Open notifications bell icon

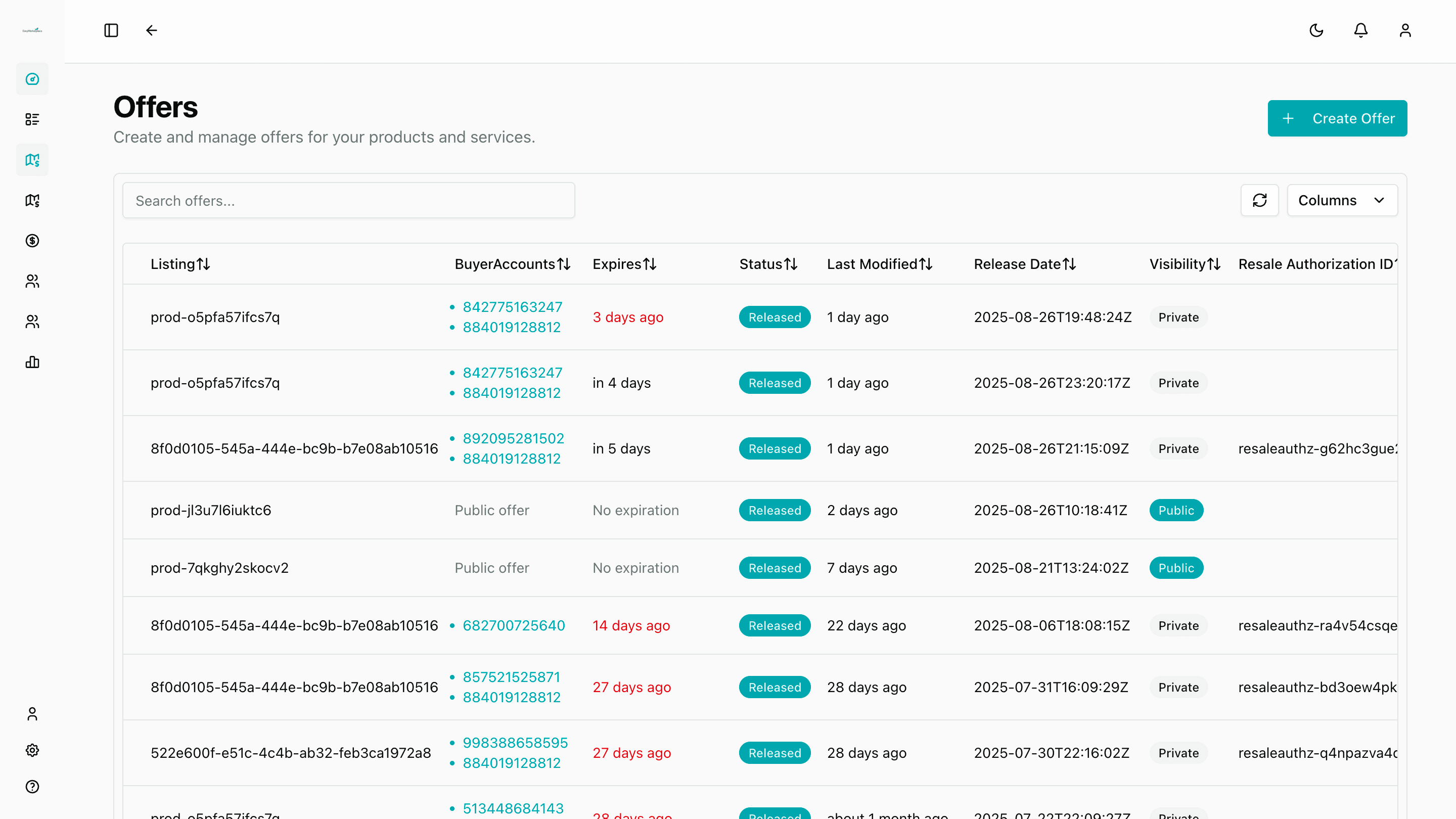1361,30
